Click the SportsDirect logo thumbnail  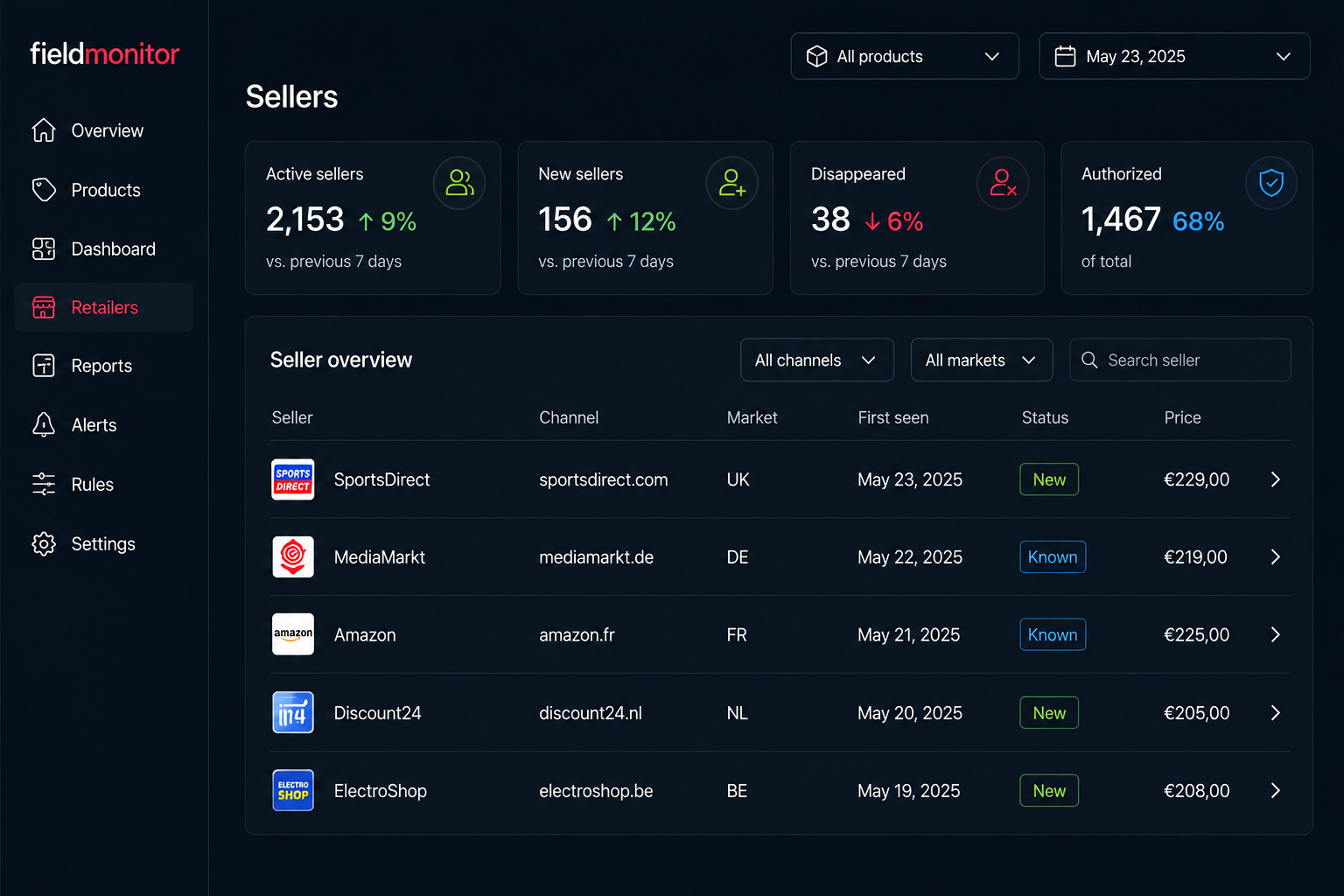point(293,479)
